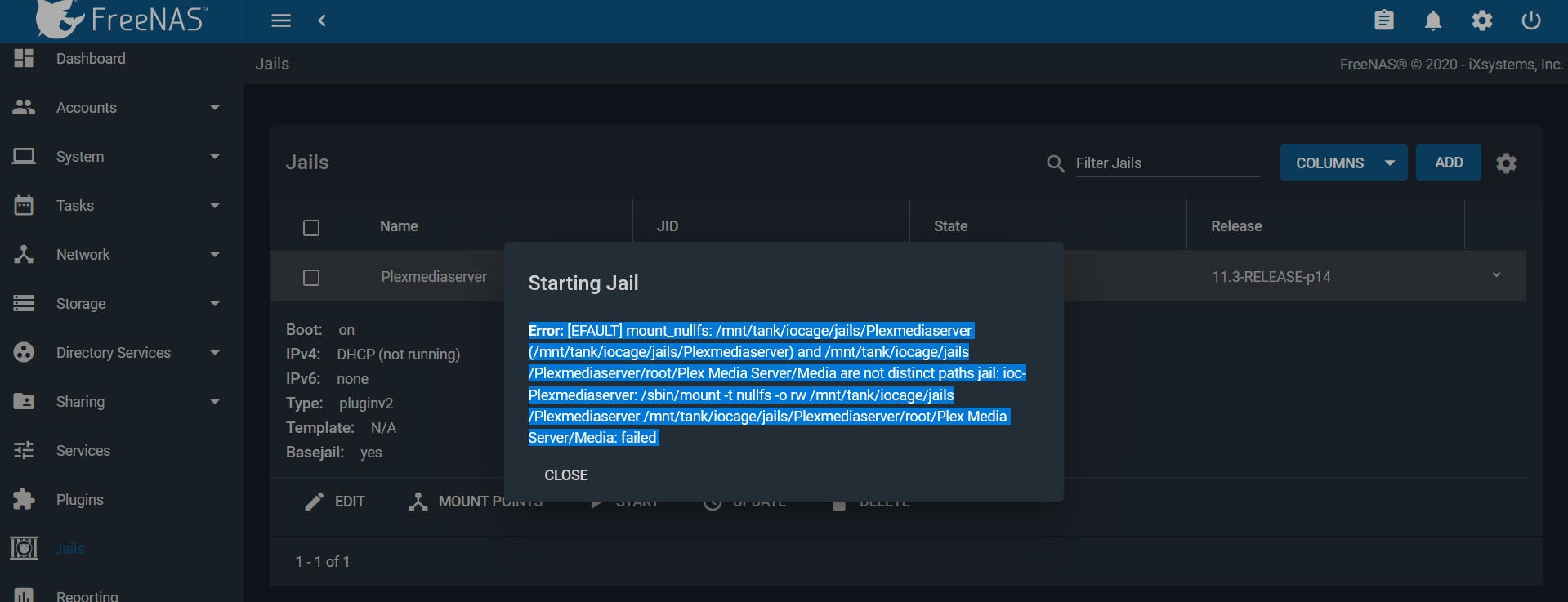Close the Starting Jail error dialog
This screenshot has width=1568, height=602.
tap(566, 475)
